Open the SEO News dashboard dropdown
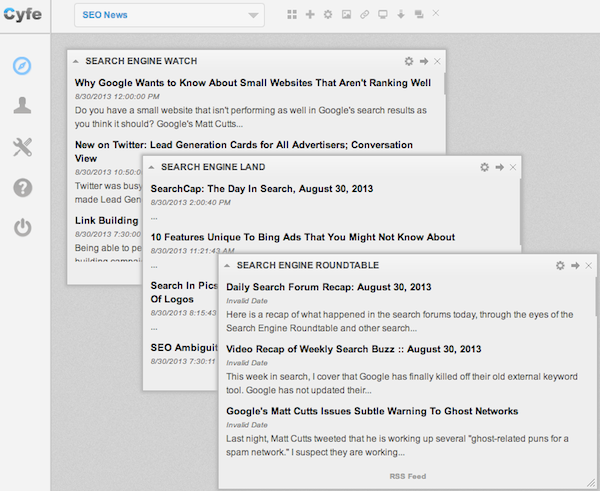The height and width of the screenshot is (491, 600). click(x=169, y=15)
